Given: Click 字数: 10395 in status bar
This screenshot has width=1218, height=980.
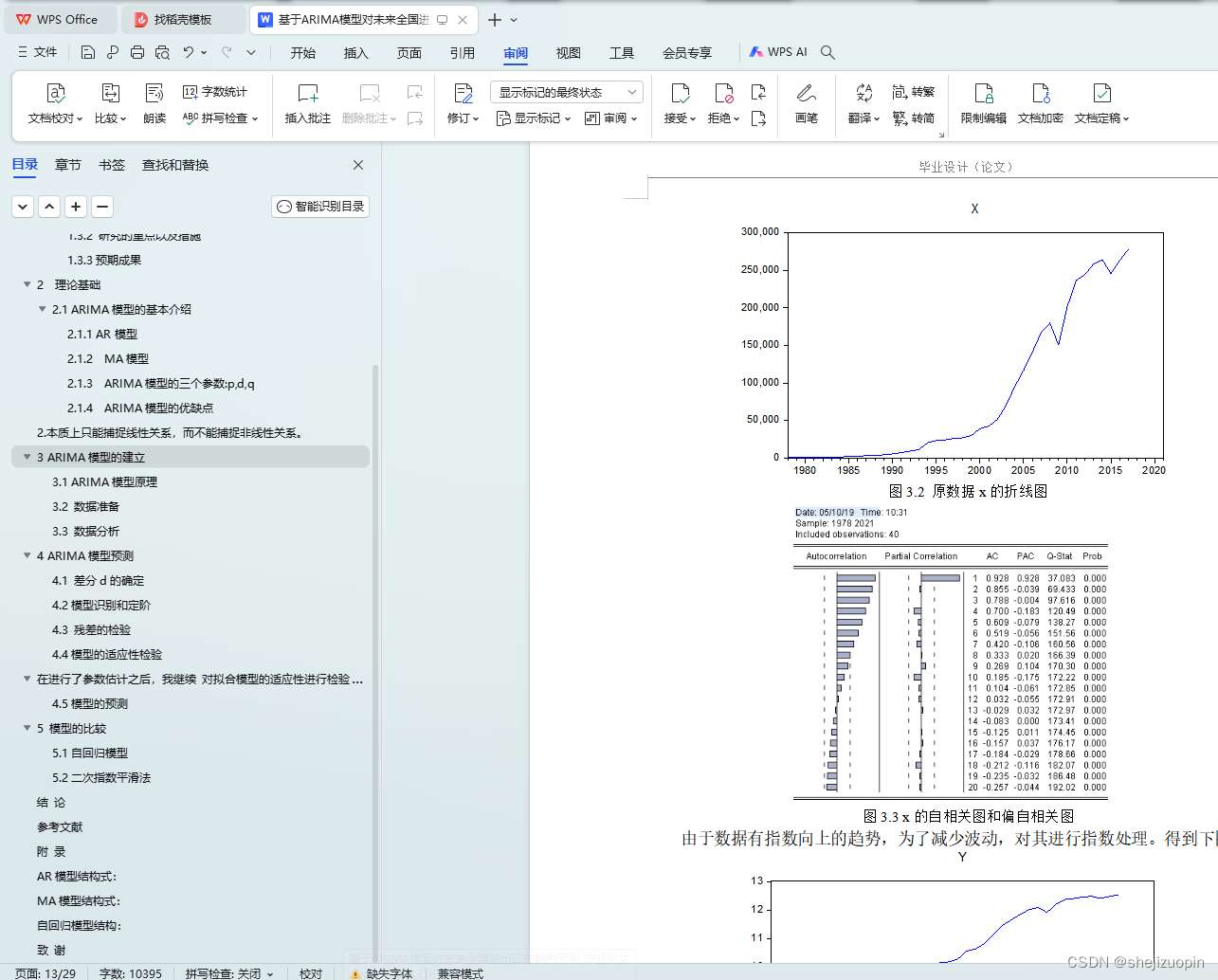Looking at the screenshot, I should click(131, 973).
